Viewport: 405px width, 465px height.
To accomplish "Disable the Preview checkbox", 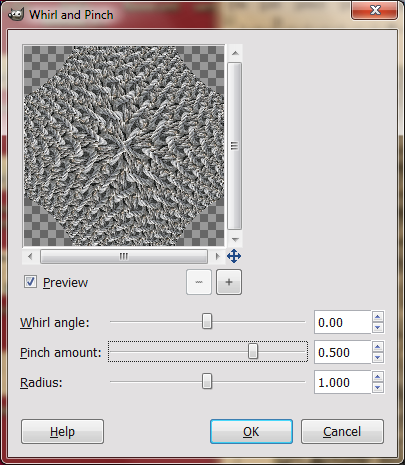I will 30,282.
